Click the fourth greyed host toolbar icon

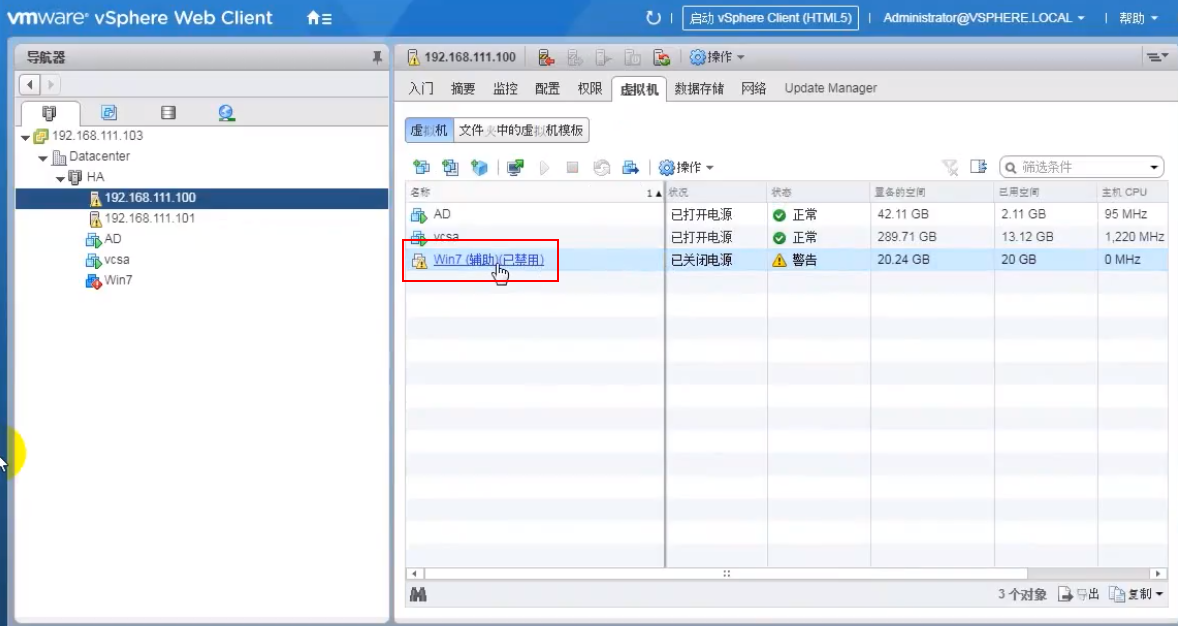[633, 57]
